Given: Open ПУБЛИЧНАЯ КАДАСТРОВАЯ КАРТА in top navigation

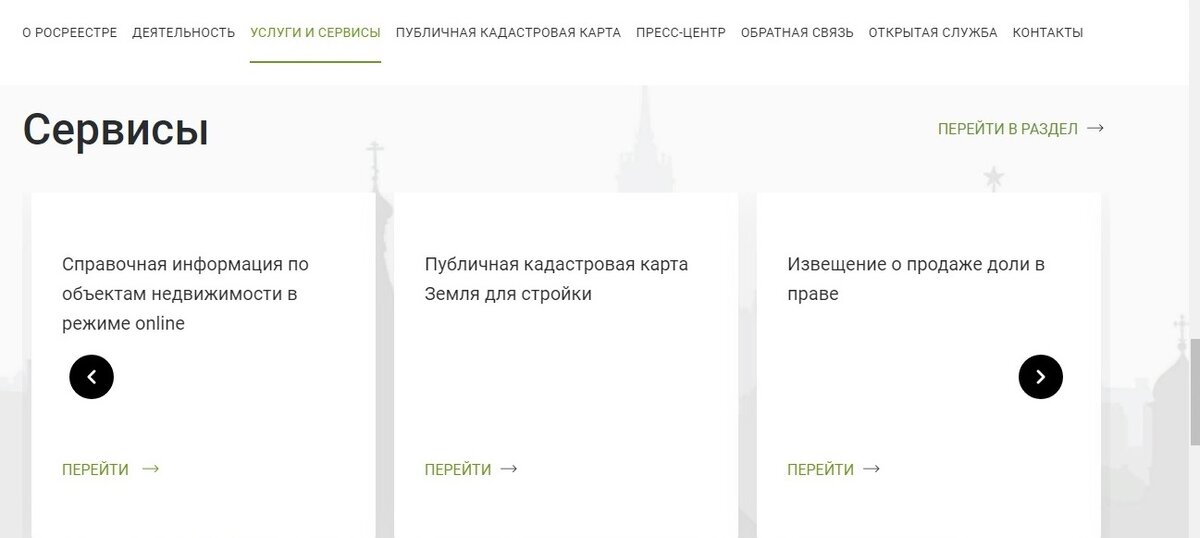Looking at the screenshot, I should tap(508, 32).
